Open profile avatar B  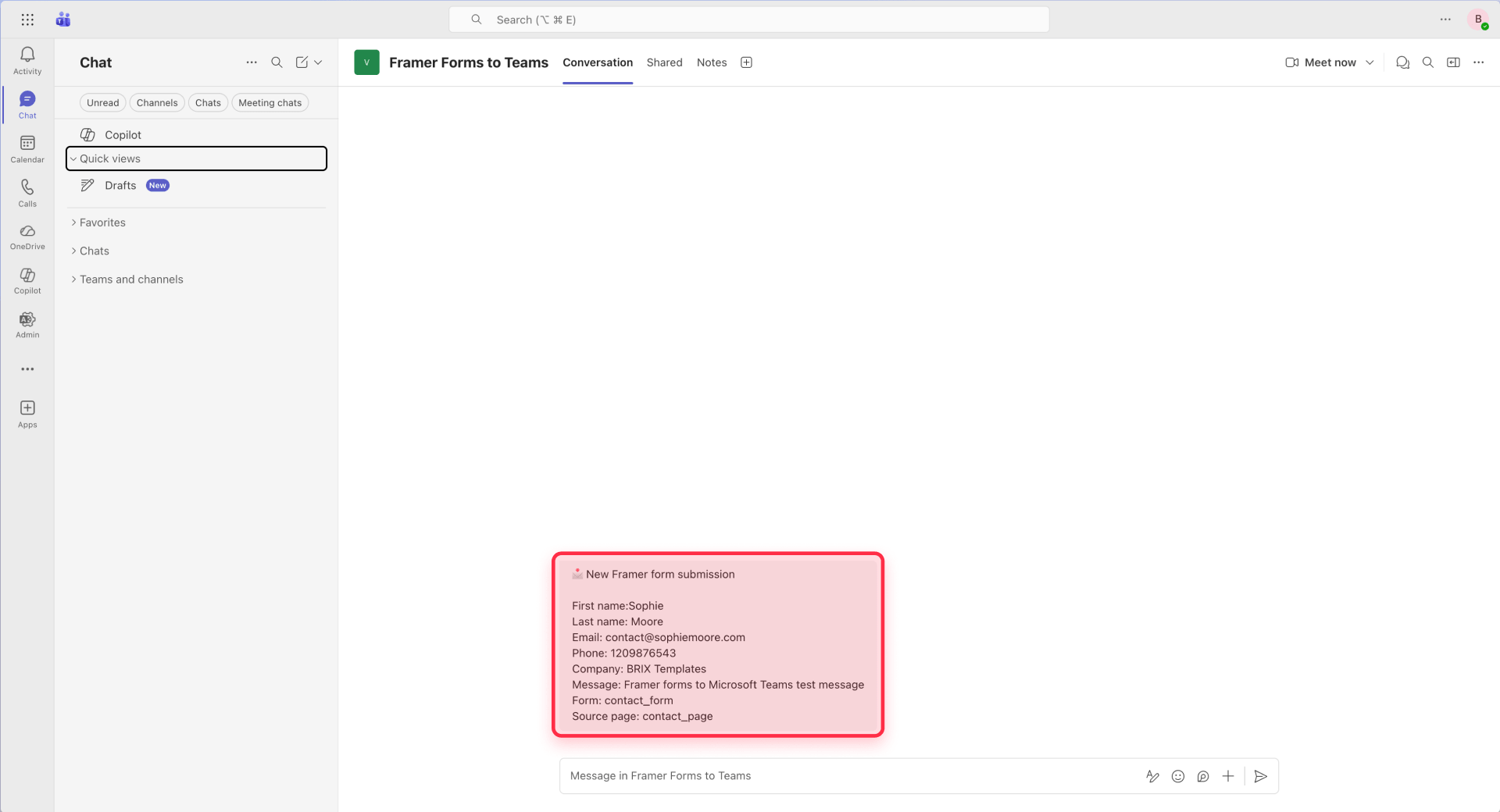click(x=1478, y=20)
